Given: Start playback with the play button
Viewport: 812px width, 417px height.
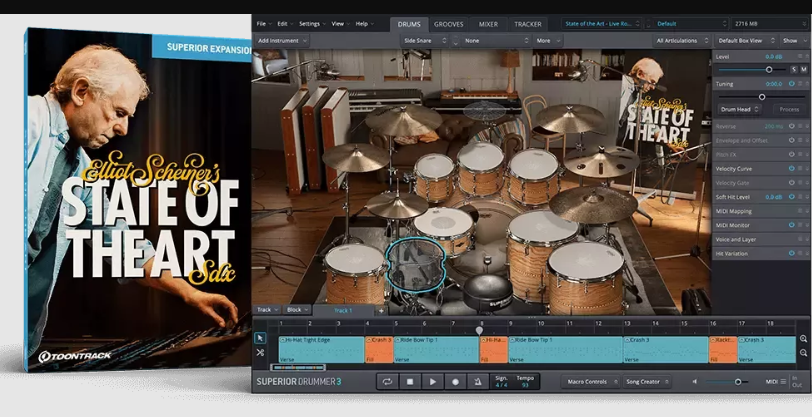Looking at the screenshot, I should click(x=432, y=382).
